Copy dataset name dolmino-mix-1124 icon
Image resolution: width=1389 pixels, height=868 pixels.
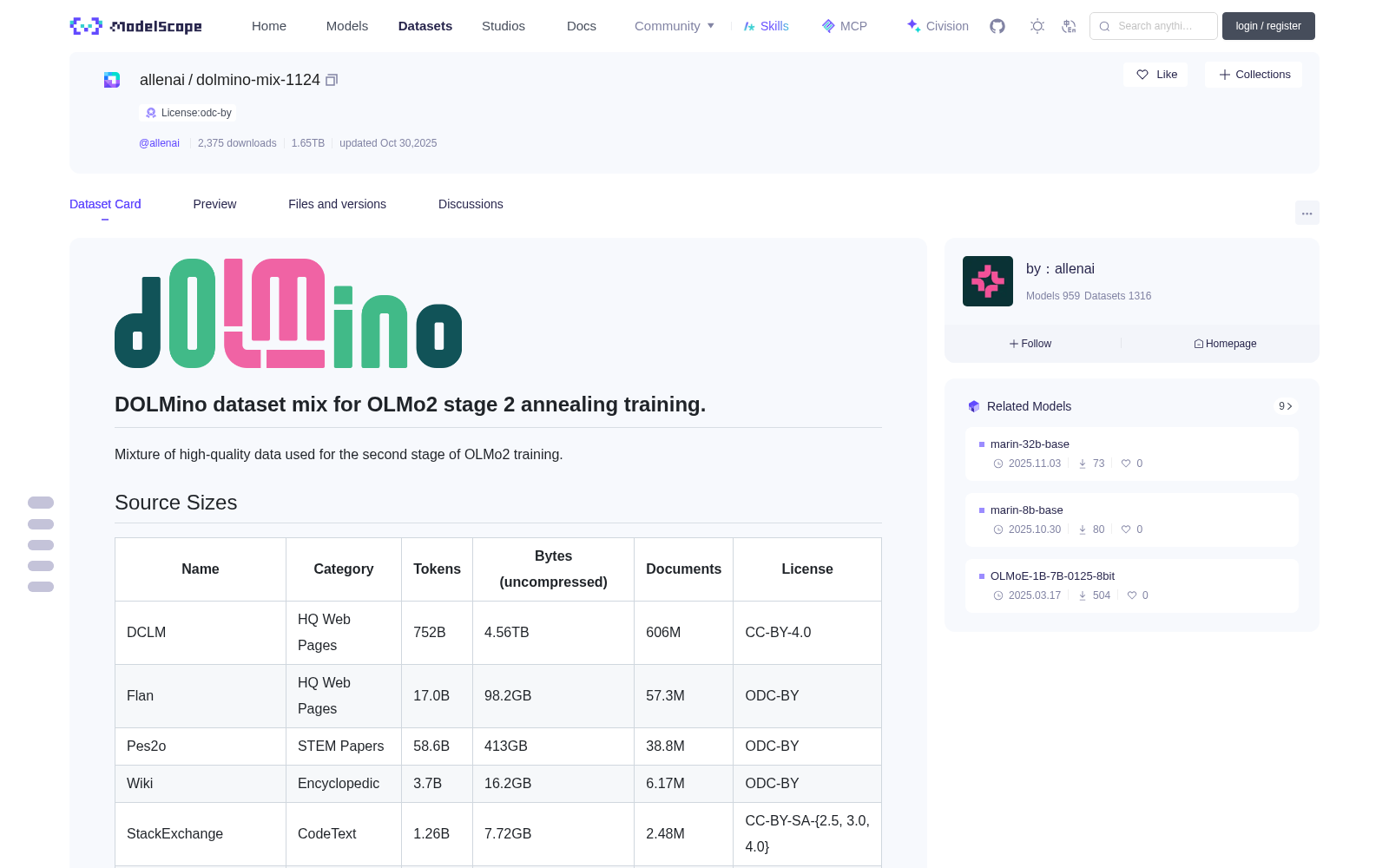click(x=332, y=80)
